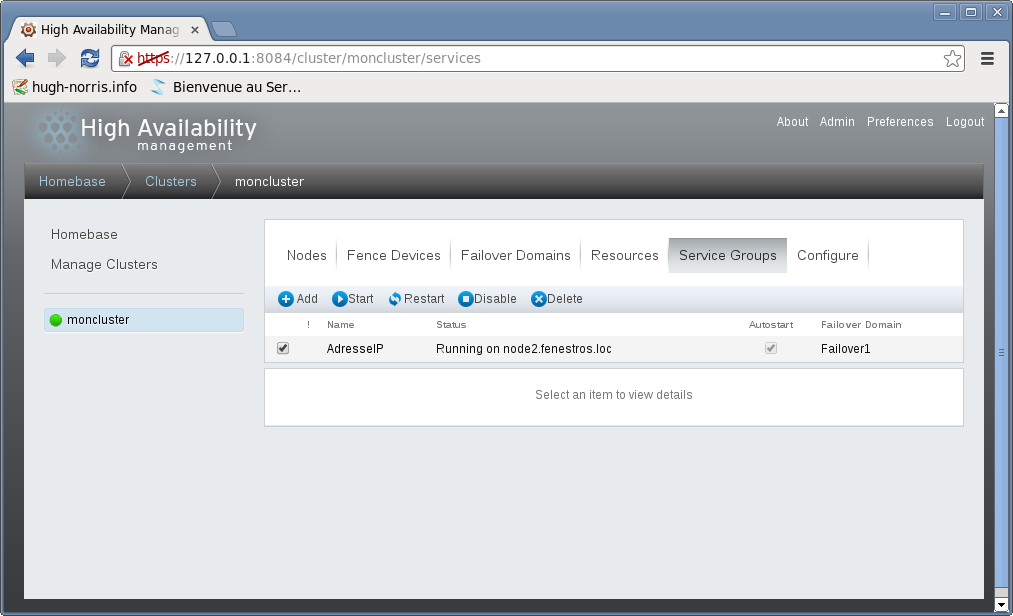Click the Disable service icon

tap(465, 299)
